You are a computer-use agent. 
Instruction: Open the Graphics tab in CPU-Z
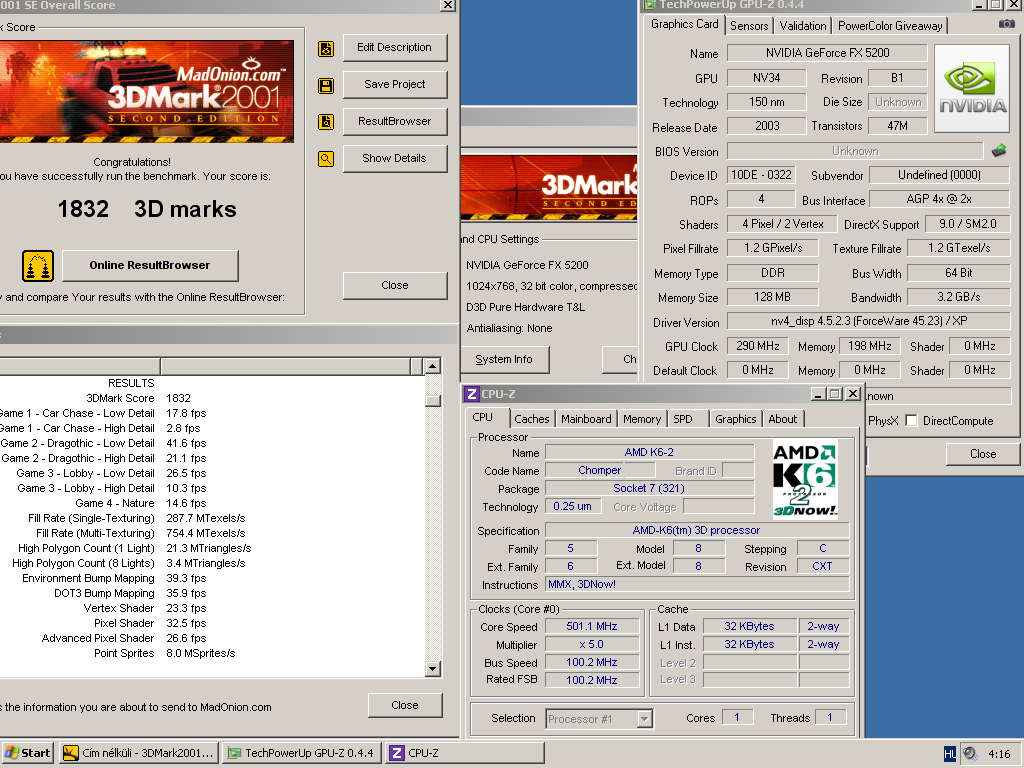pyautogui.click(x=735, y=419)
